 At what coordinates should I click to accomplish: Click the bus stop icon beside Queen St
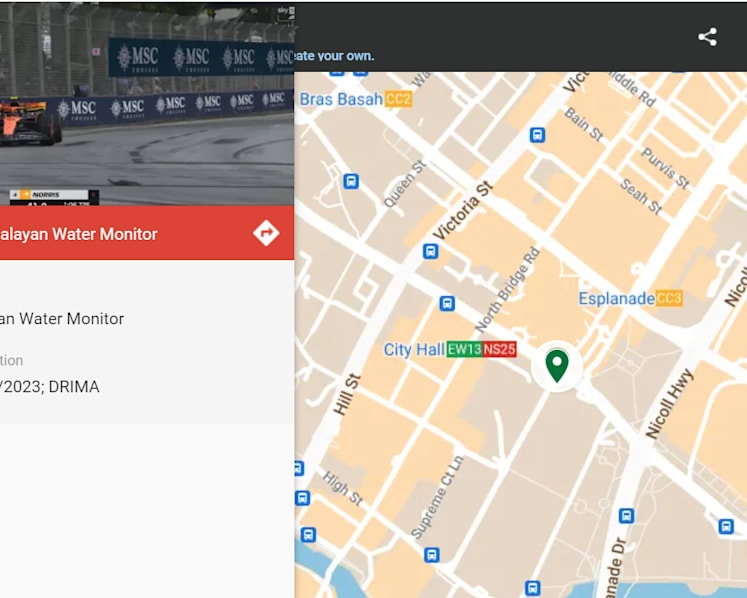[x=351, y=181]
